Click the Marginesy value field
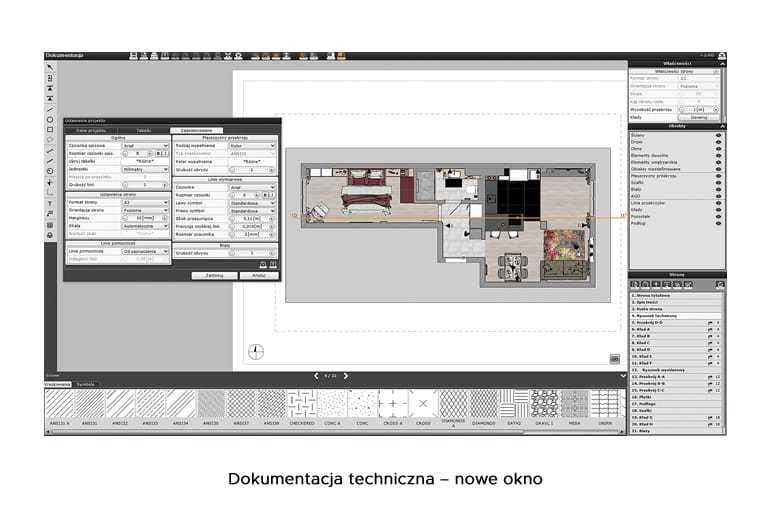Screen dimensions: 770x511 [x=145, y=218]
